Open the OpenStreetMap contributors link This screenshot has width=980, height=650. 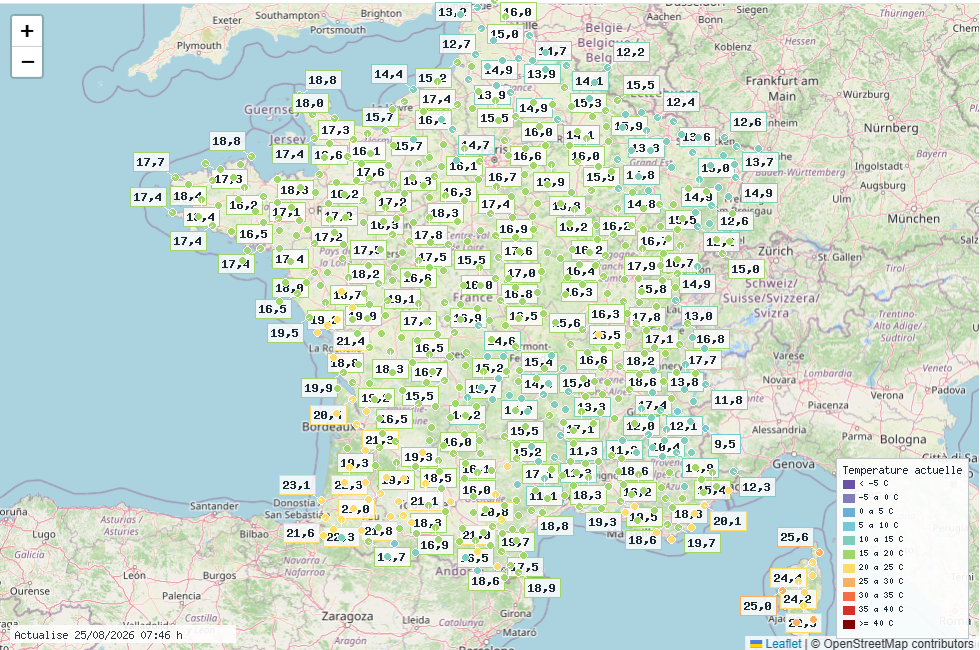[898, 643]
